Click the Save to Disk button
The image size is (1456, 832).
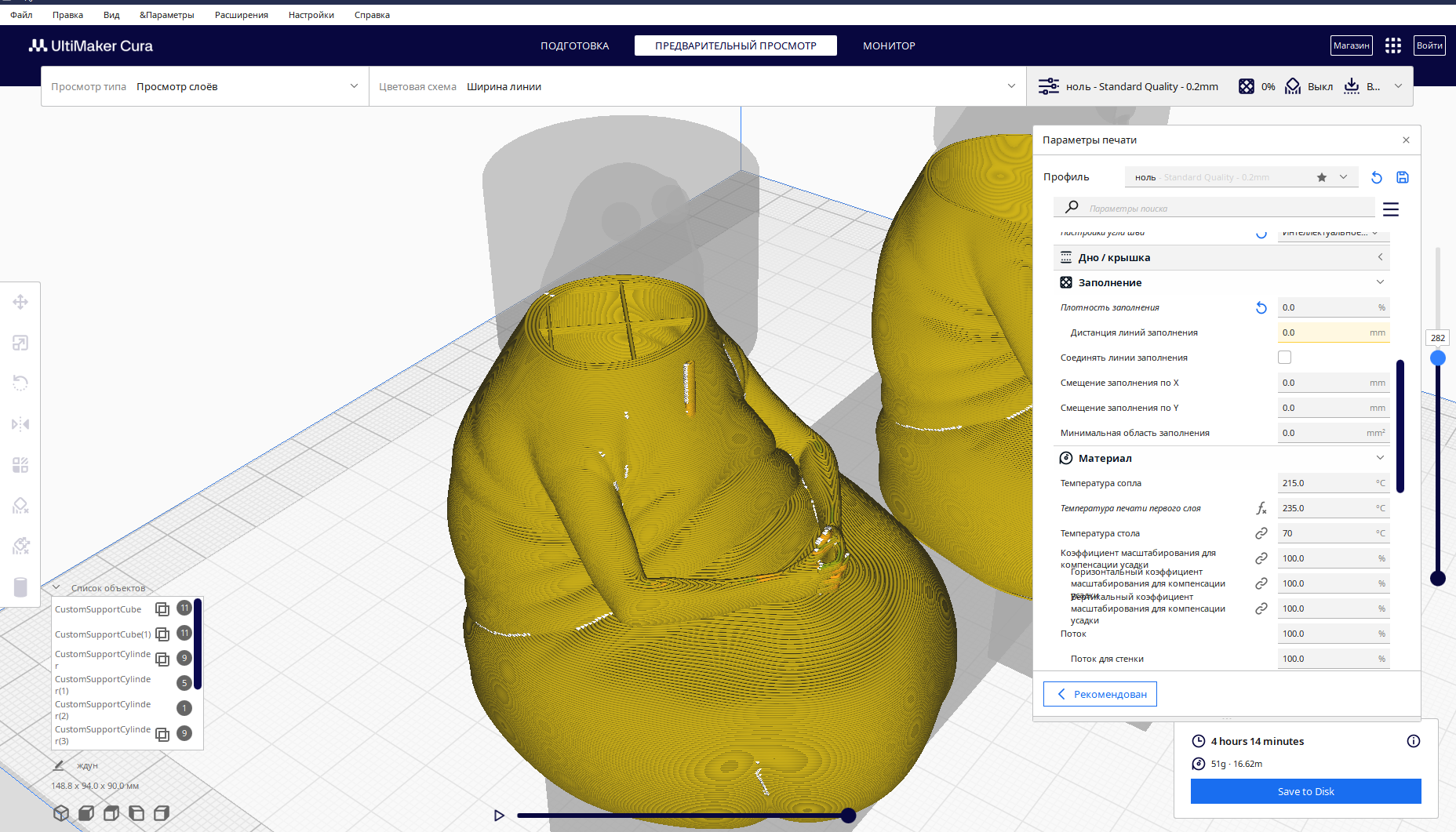[x=1305, y=791]
